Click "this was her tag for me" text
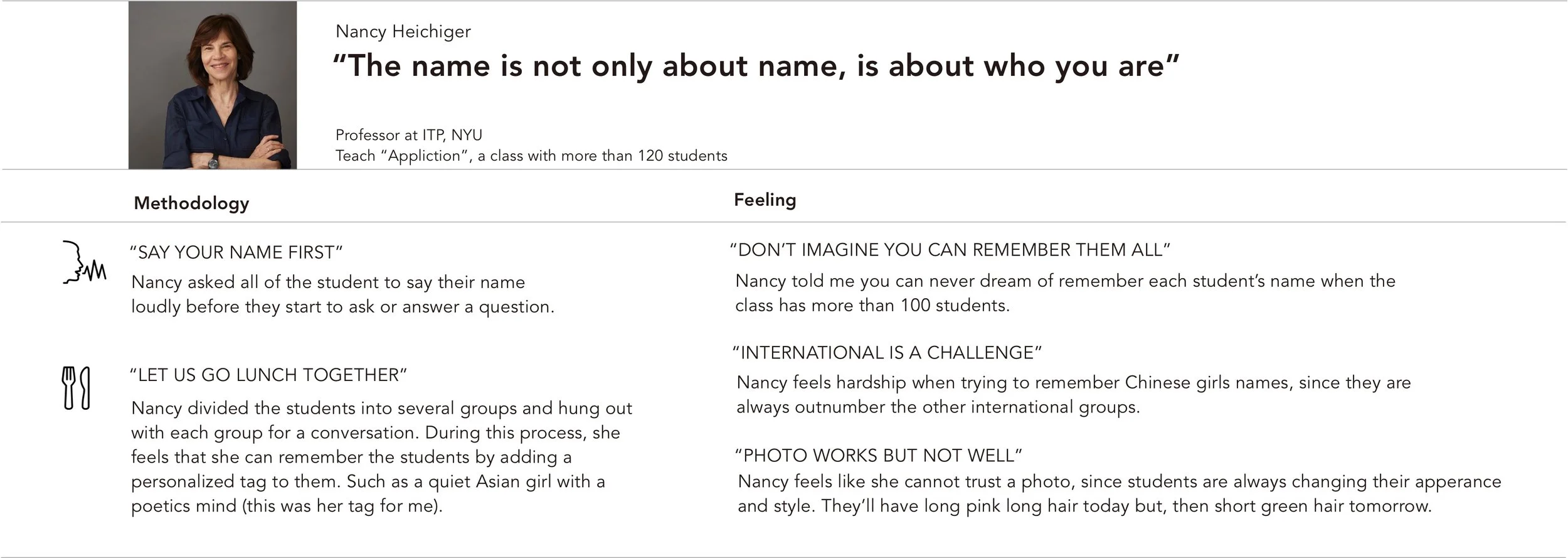Viewport: 1568px width, 558px height. coord(343,506)
